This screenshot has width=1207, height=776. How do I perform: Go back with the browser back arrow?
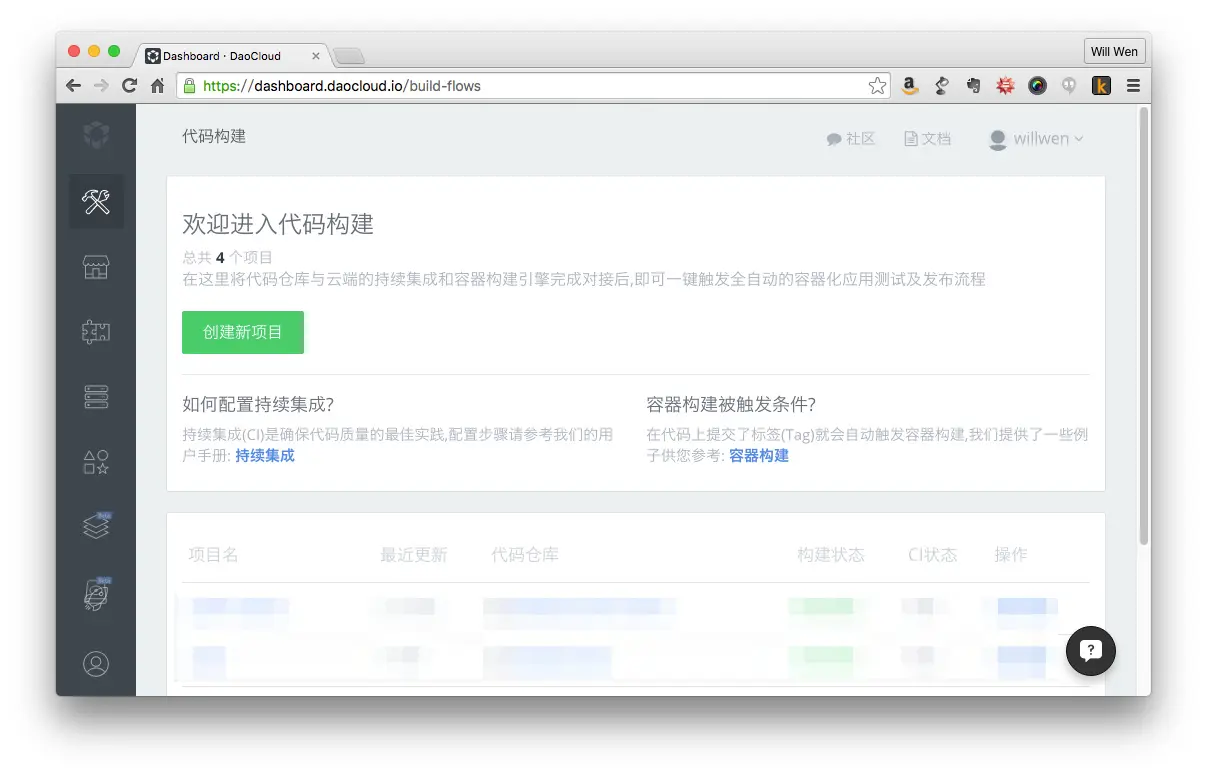point(73,86)
